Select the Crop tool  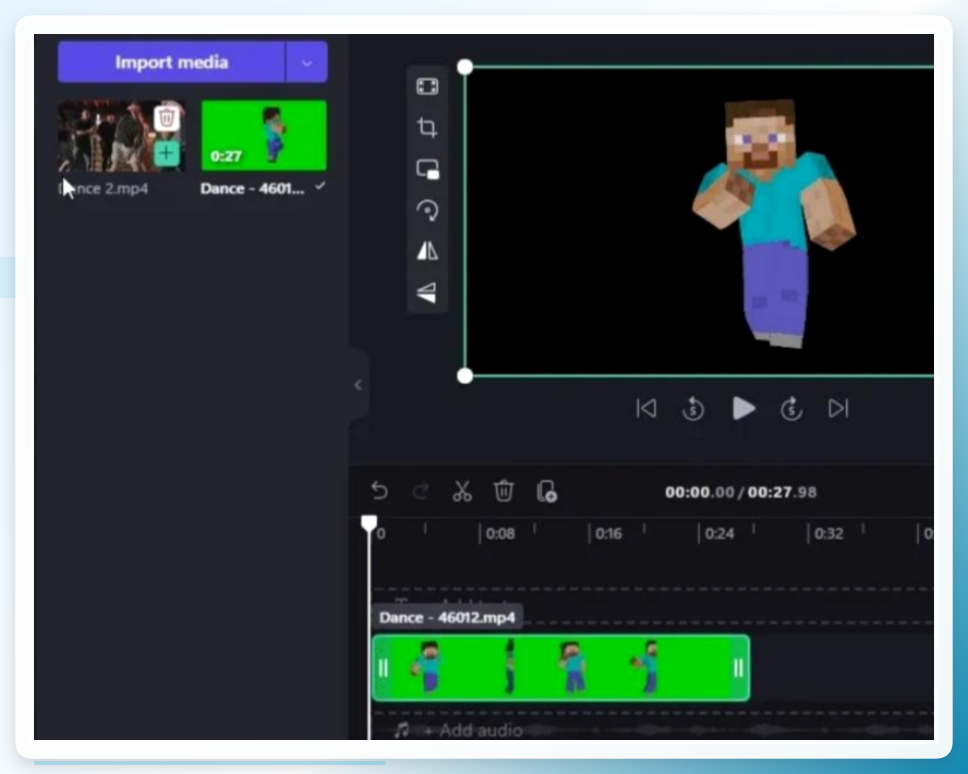tap(427, 127)
